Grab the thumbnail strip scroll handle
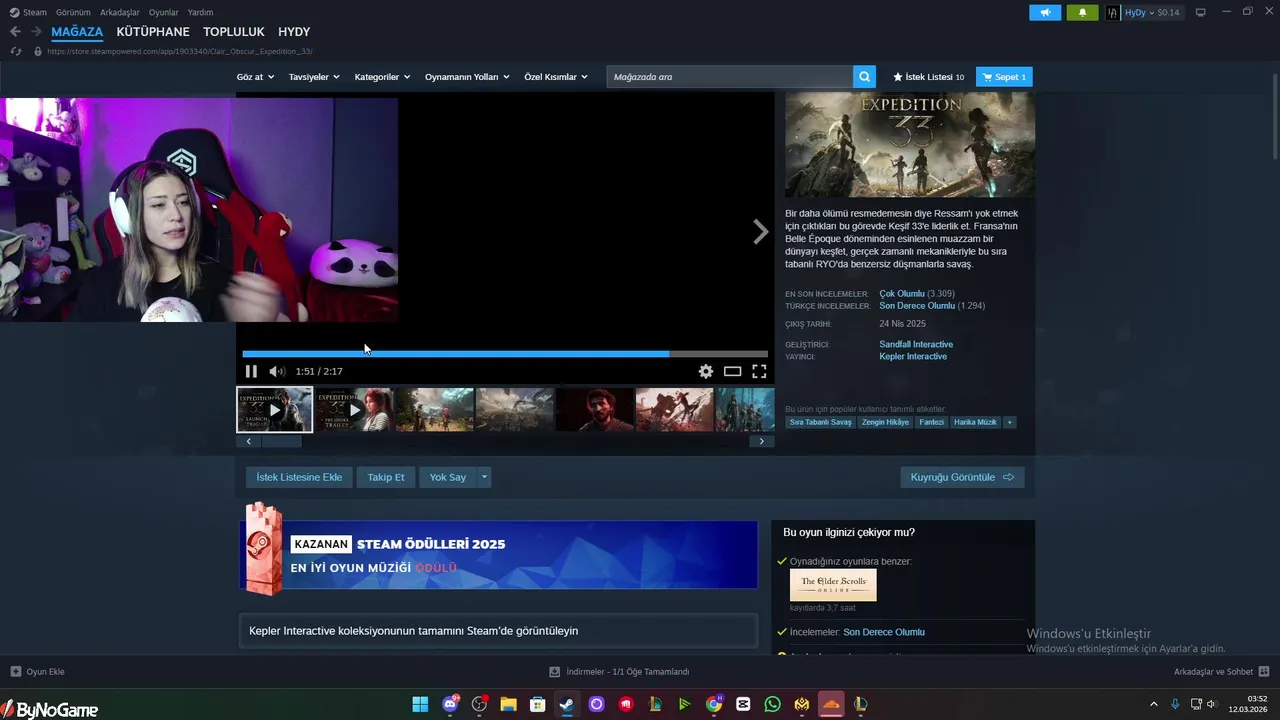 (281, 441)
